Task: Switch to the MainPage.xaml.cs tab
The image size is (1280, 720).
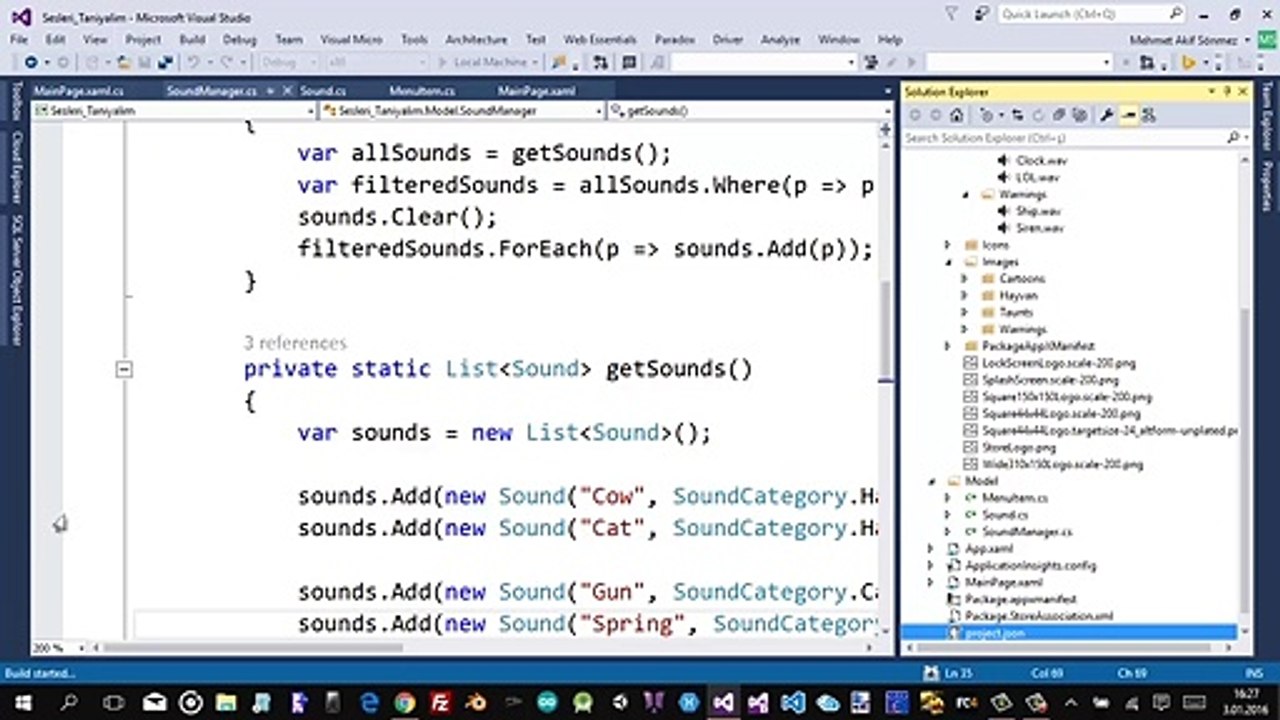Action: tap(78, 90)
